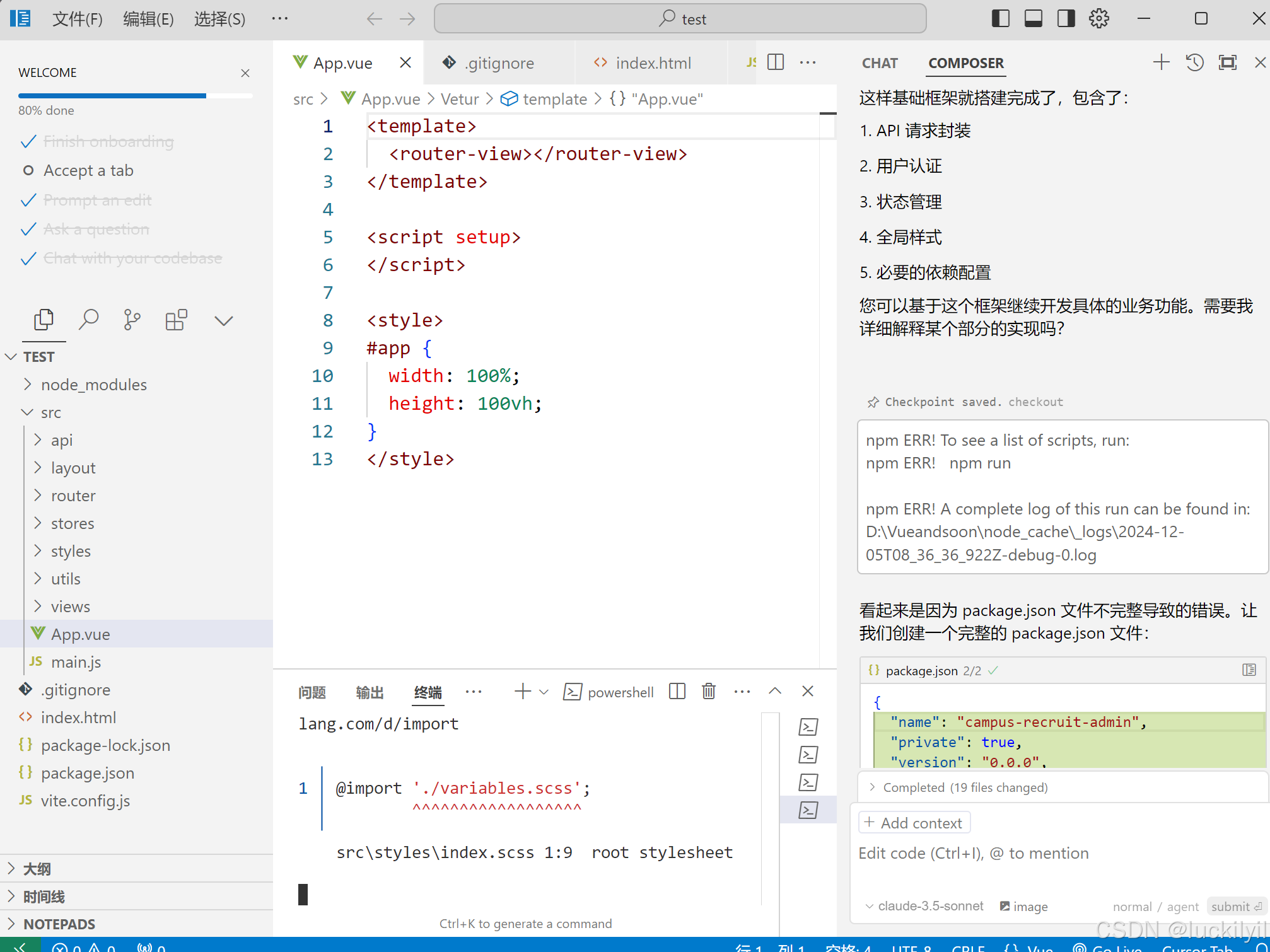Open the 文件(F) menu
Image resolution: width=1270 pixels, height=952 pixels.
(77, 19)
